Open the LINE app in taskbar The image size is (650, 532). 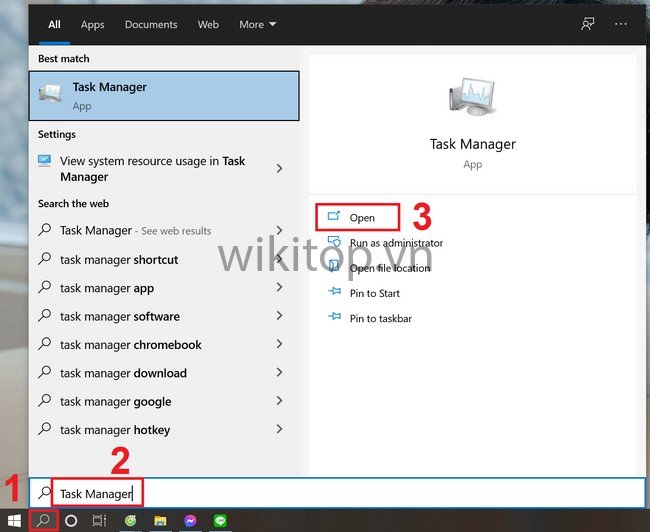(x=219, y=521)
